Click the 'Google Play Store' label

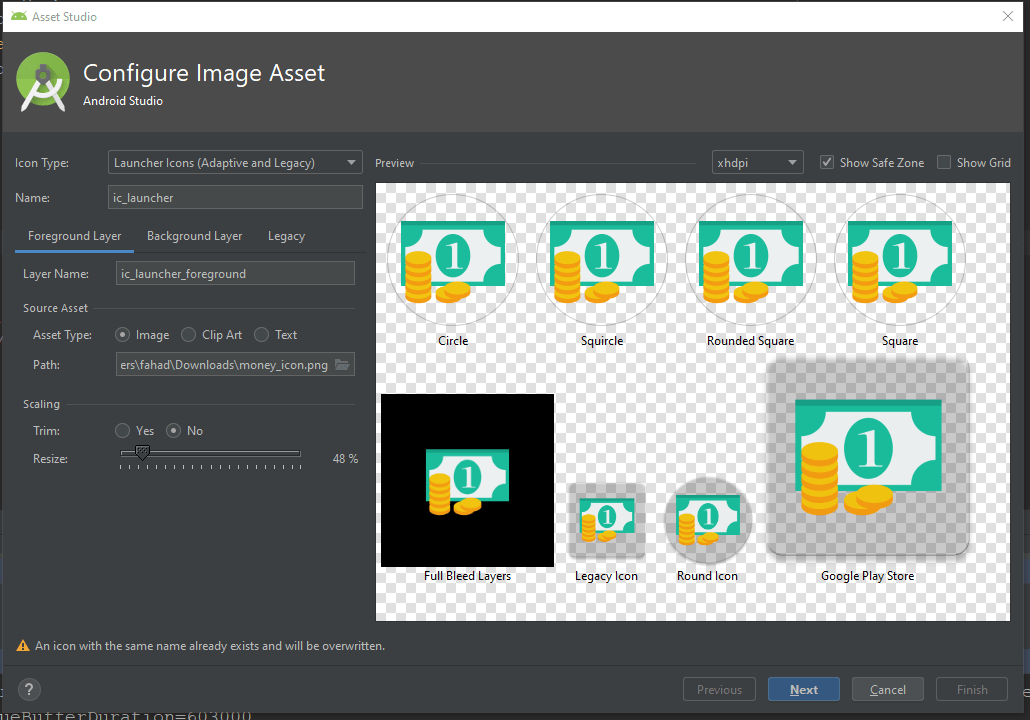tap(868, 575)
